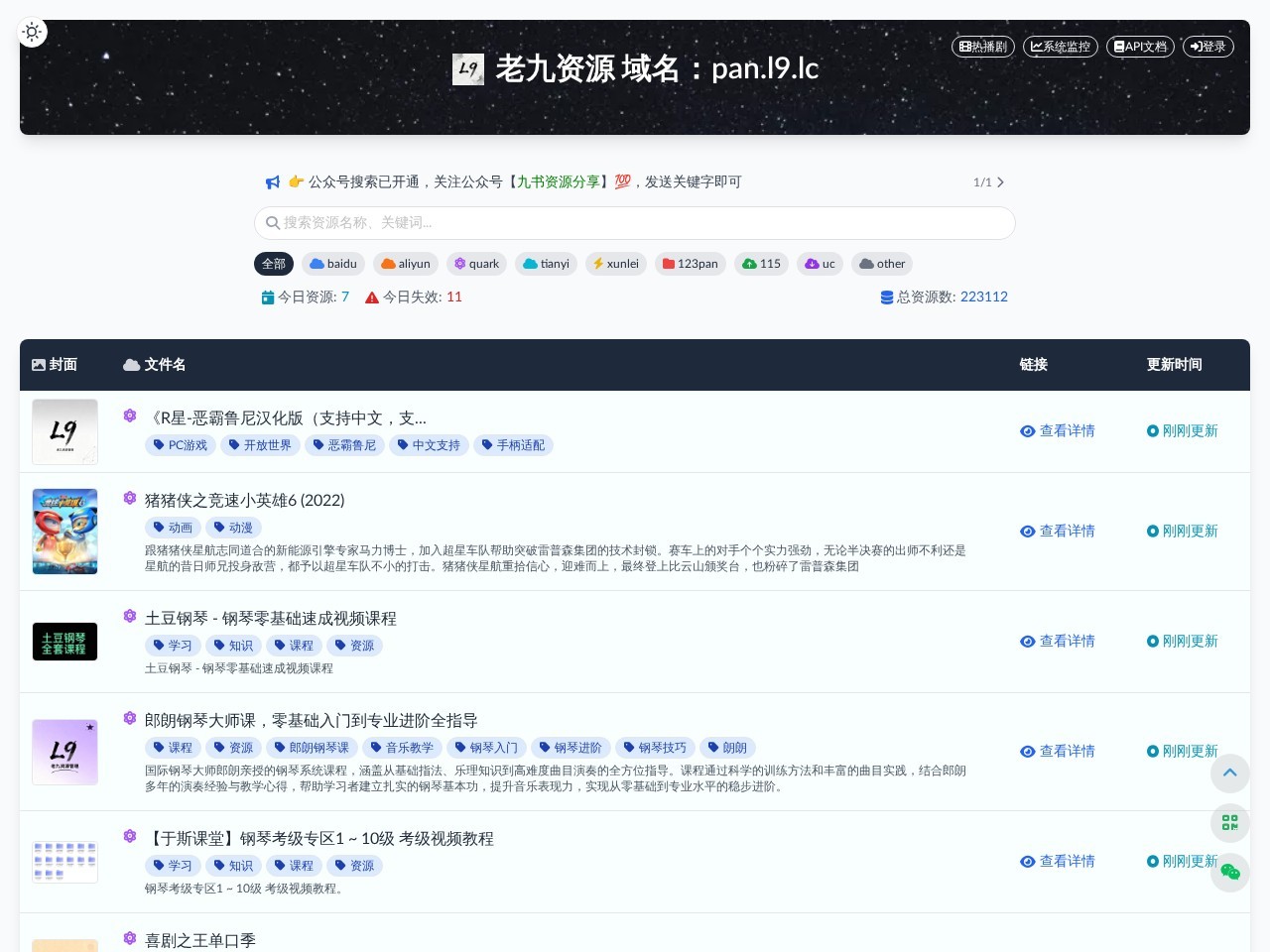The width and height of the screenshot is (1270, 952).
Task: Click the 钢琴入门 tag
Action: click(x=486, y=748)
